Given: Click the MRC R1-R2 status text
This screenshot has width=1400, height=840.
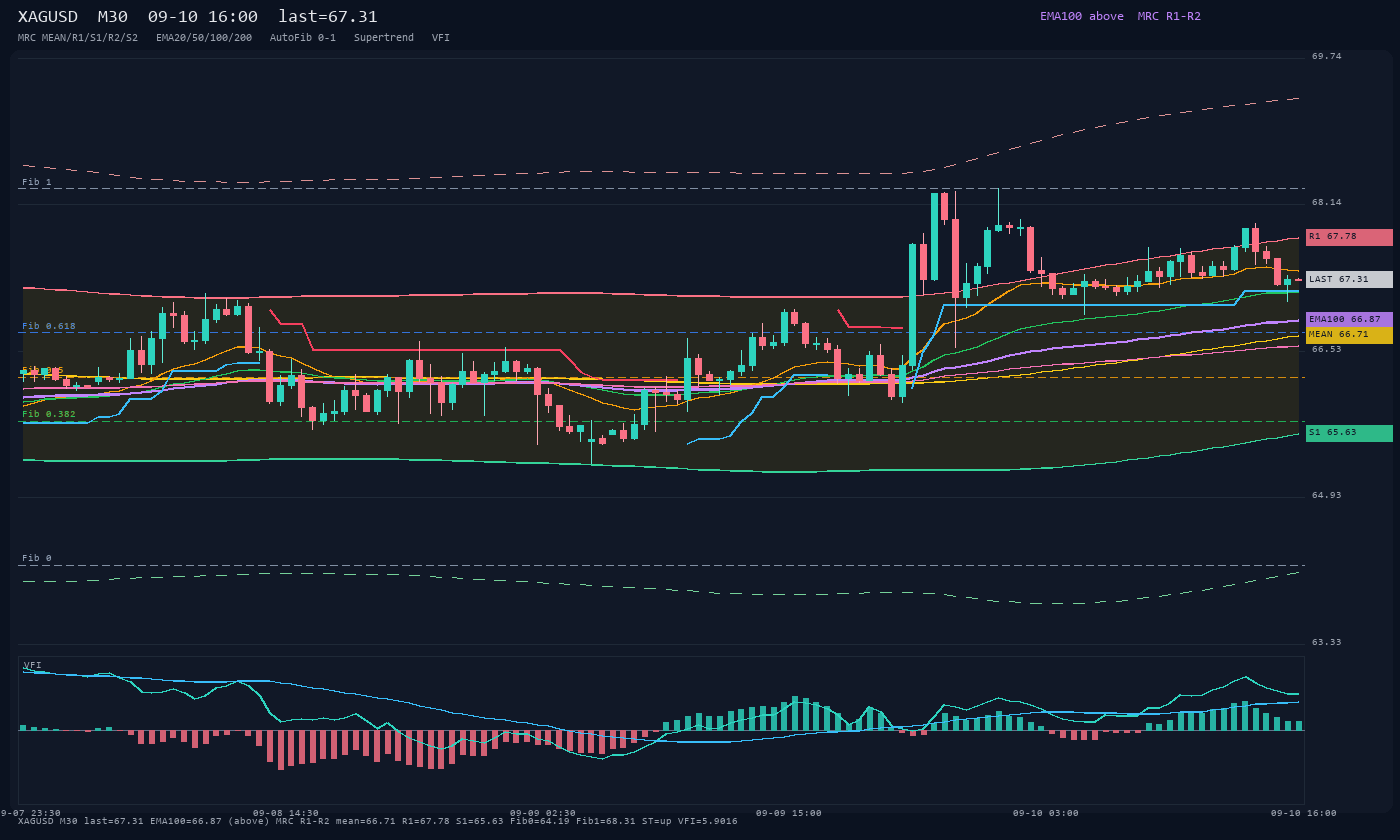Looking at the screenshot, I should point(1169,17).
